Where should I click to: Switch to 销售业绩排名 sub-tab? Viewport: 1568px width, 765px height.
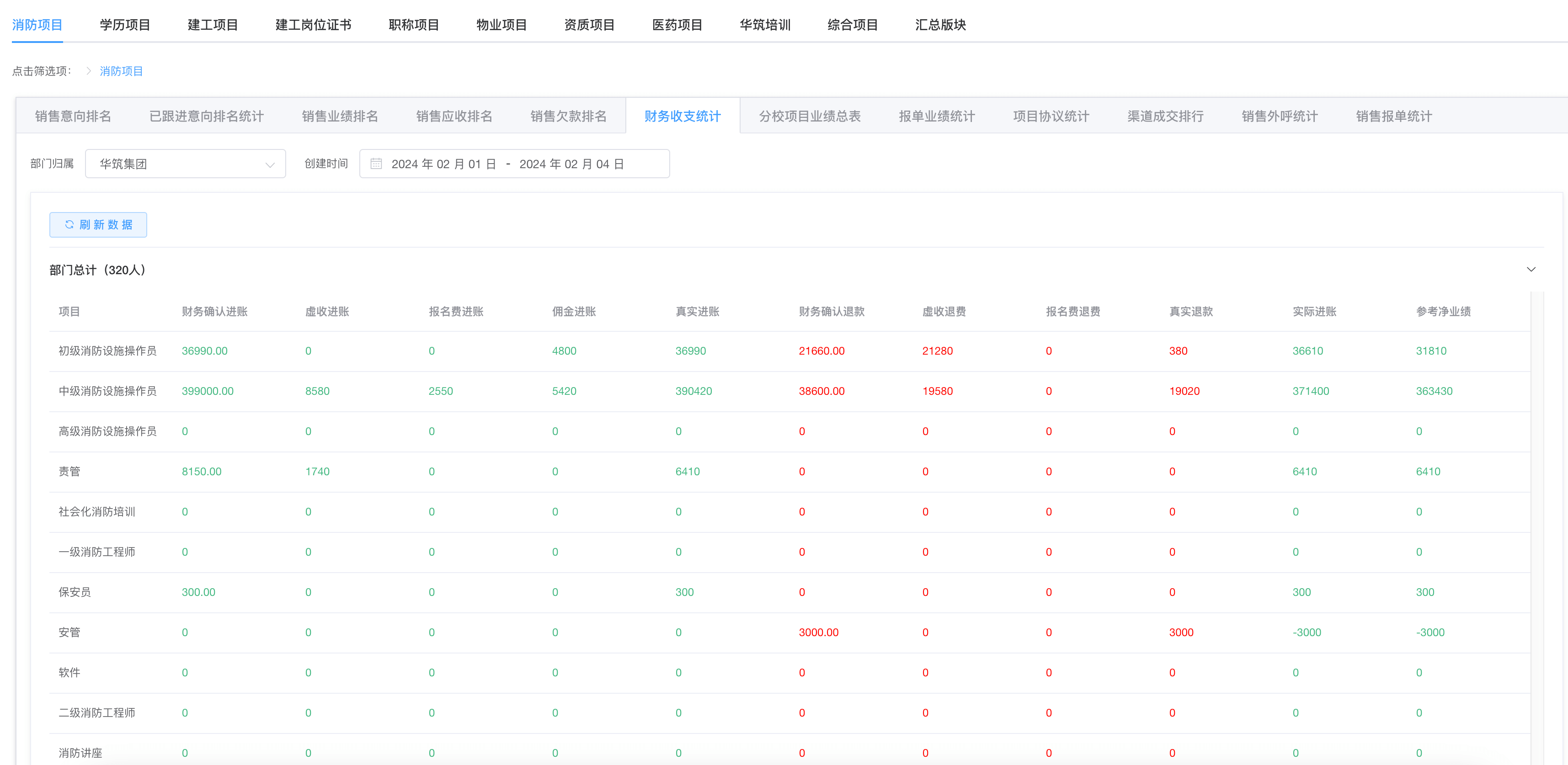coord(340,116)
